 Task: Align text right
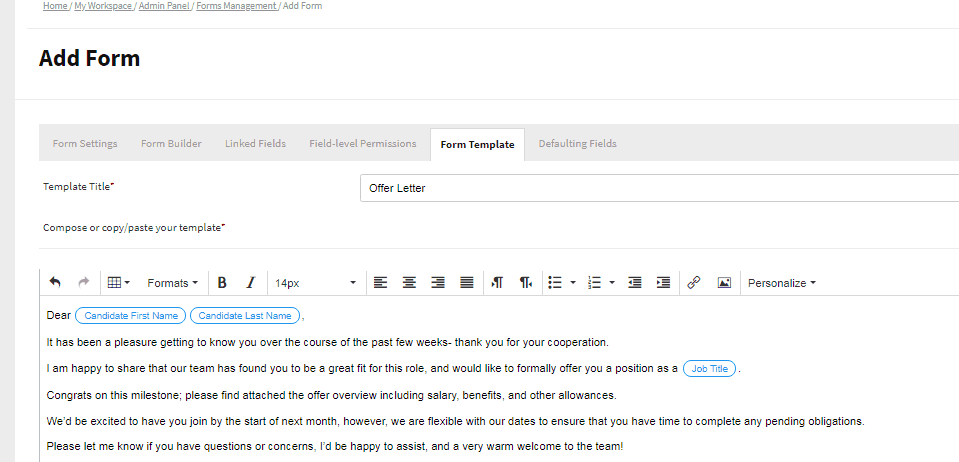[438, 283]
